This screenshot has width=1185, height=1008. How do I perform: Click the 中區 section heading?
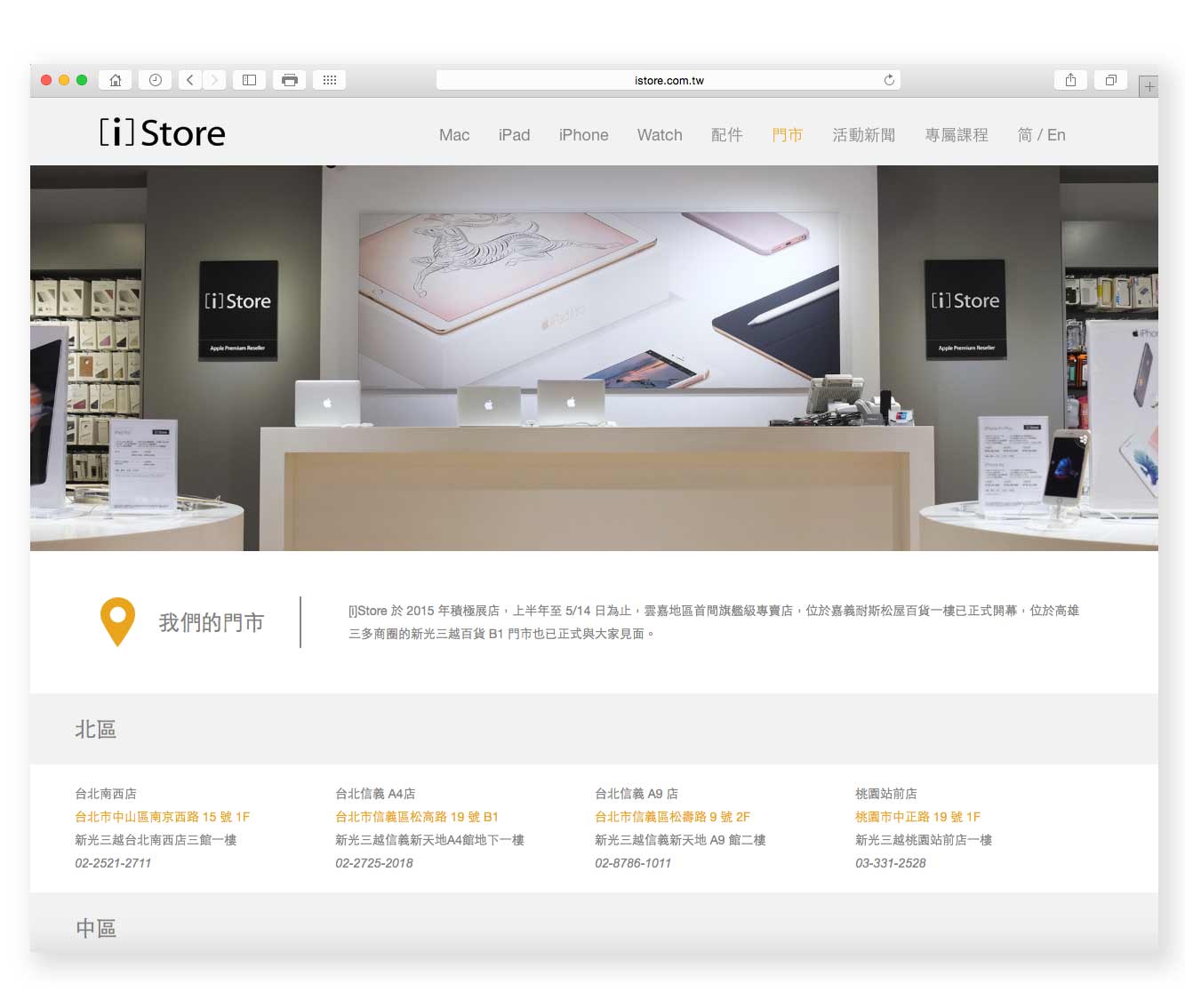point(96,928)
